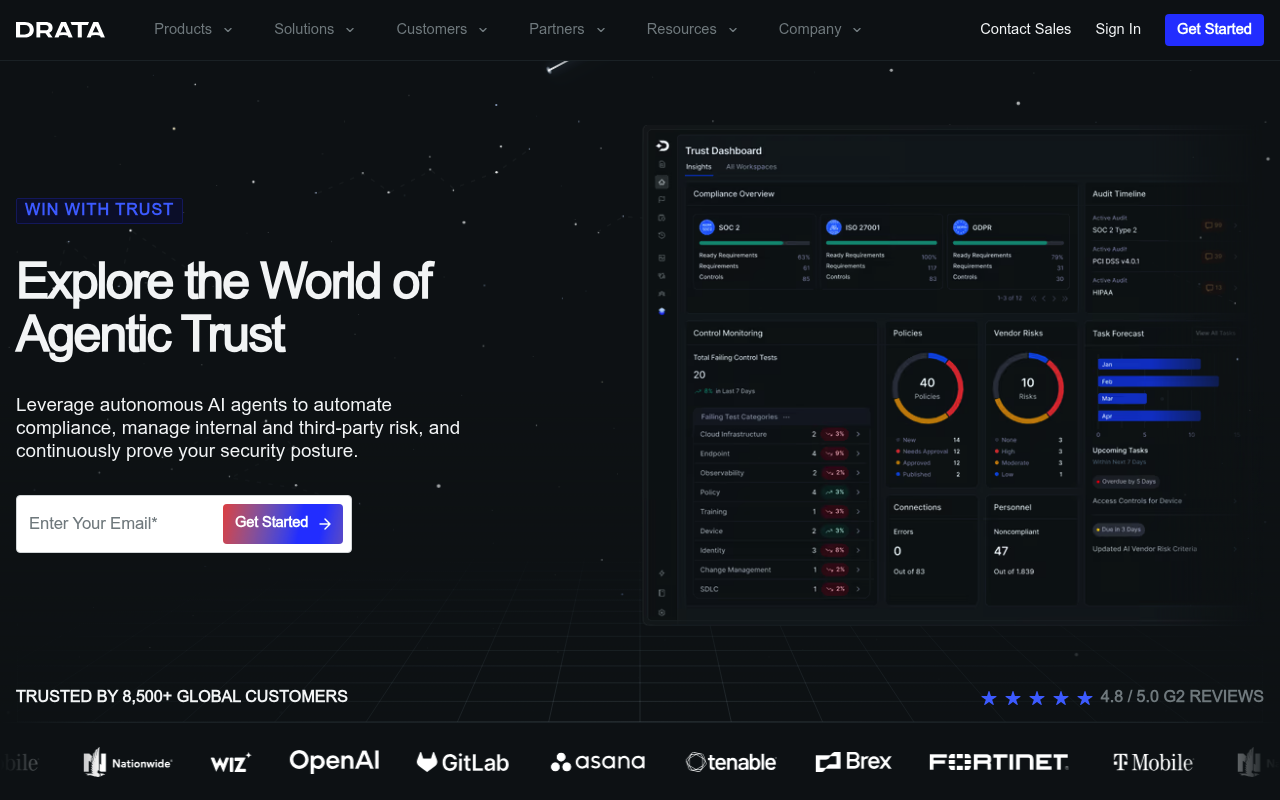Select the highlighted home icon in dashboard sidebar
Viewport: 1280px width, 800px height.
click(662, 182)
